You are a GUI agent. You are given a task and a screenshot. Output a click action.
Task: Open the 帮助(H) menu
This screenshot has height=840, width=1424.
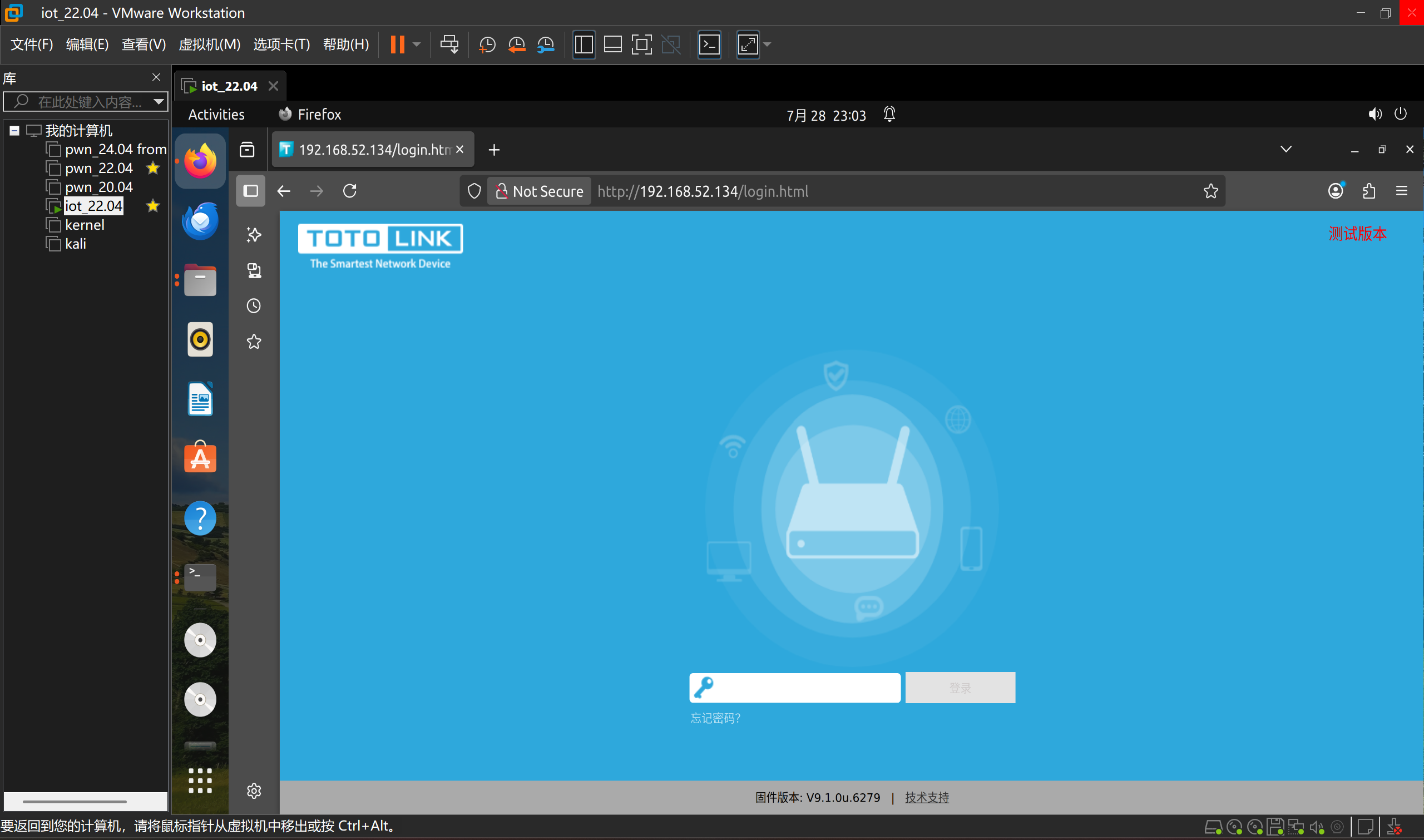point(346,44)
